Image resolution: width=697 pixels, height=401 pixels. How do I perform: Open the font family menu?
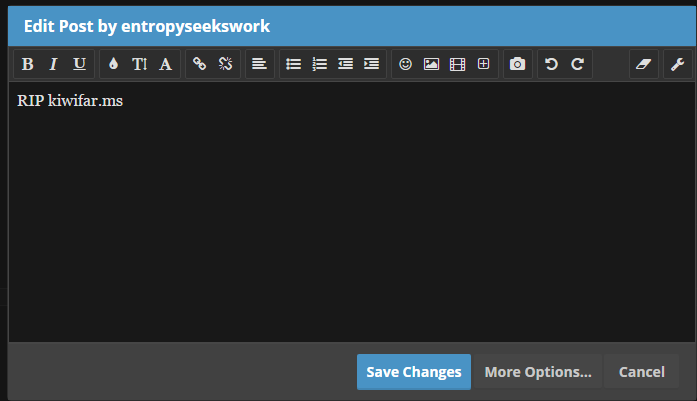click(165, 64)
